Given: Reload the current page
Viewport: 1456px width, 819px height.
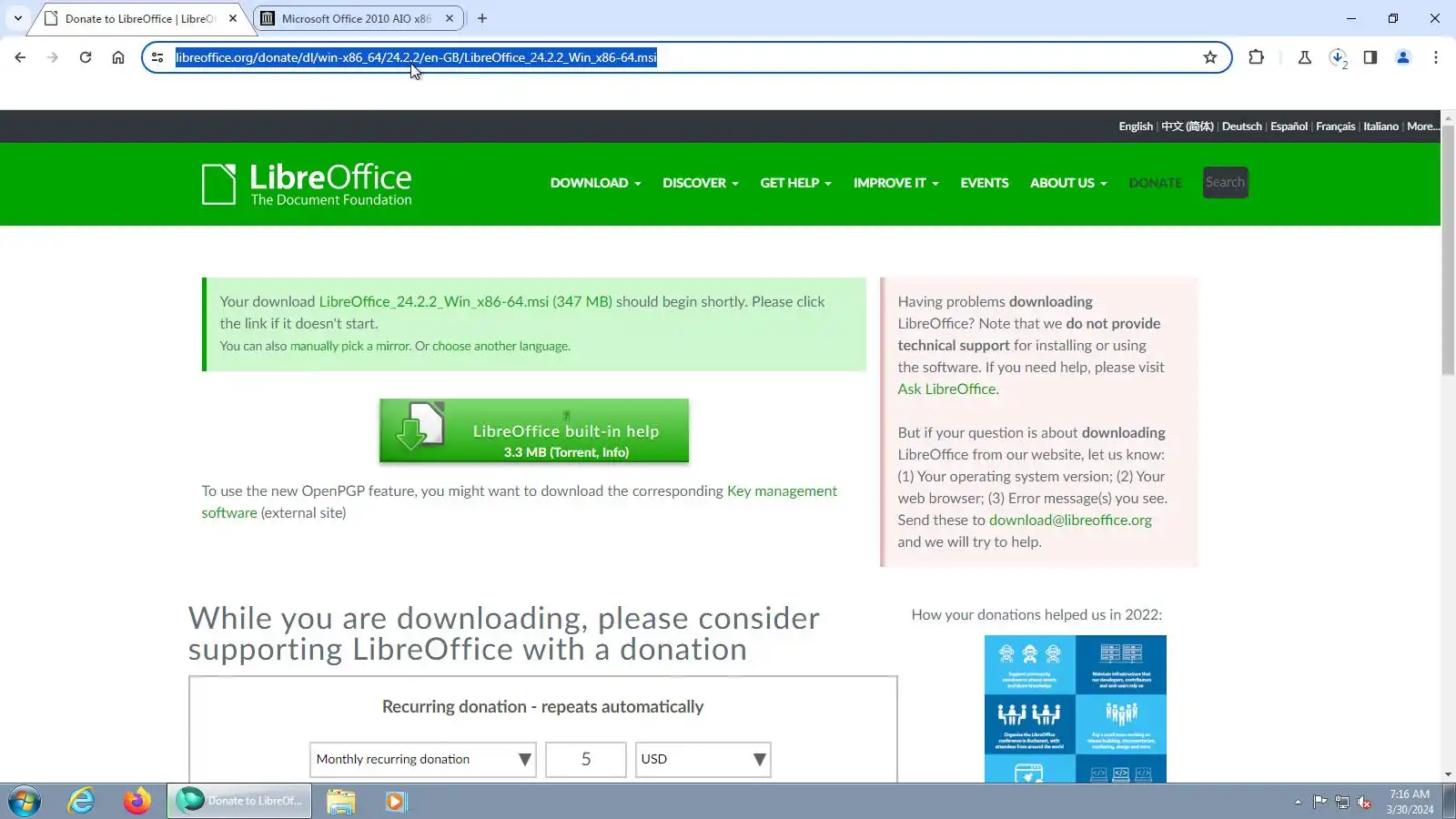Looking at the screenshot, I should point(86,57).
